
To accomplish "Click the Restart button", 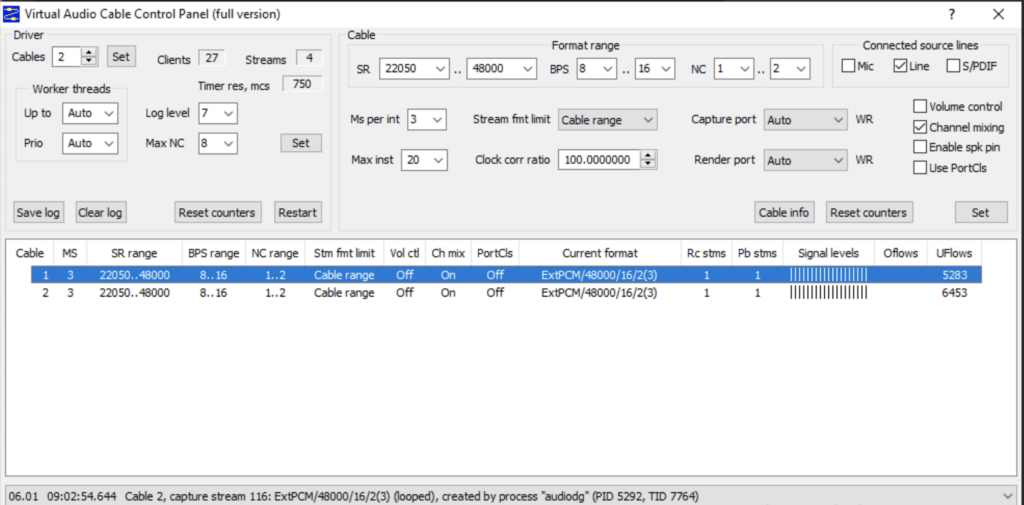I will point(298,212).
